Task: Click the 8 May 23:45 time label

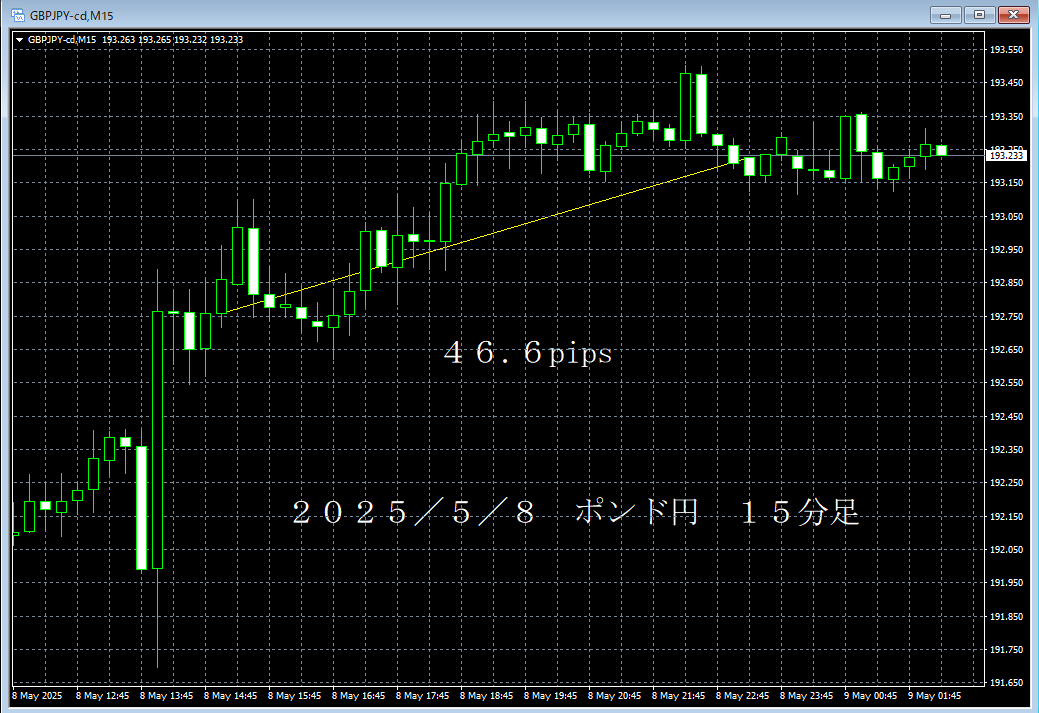Action: [x=806, y=696]
